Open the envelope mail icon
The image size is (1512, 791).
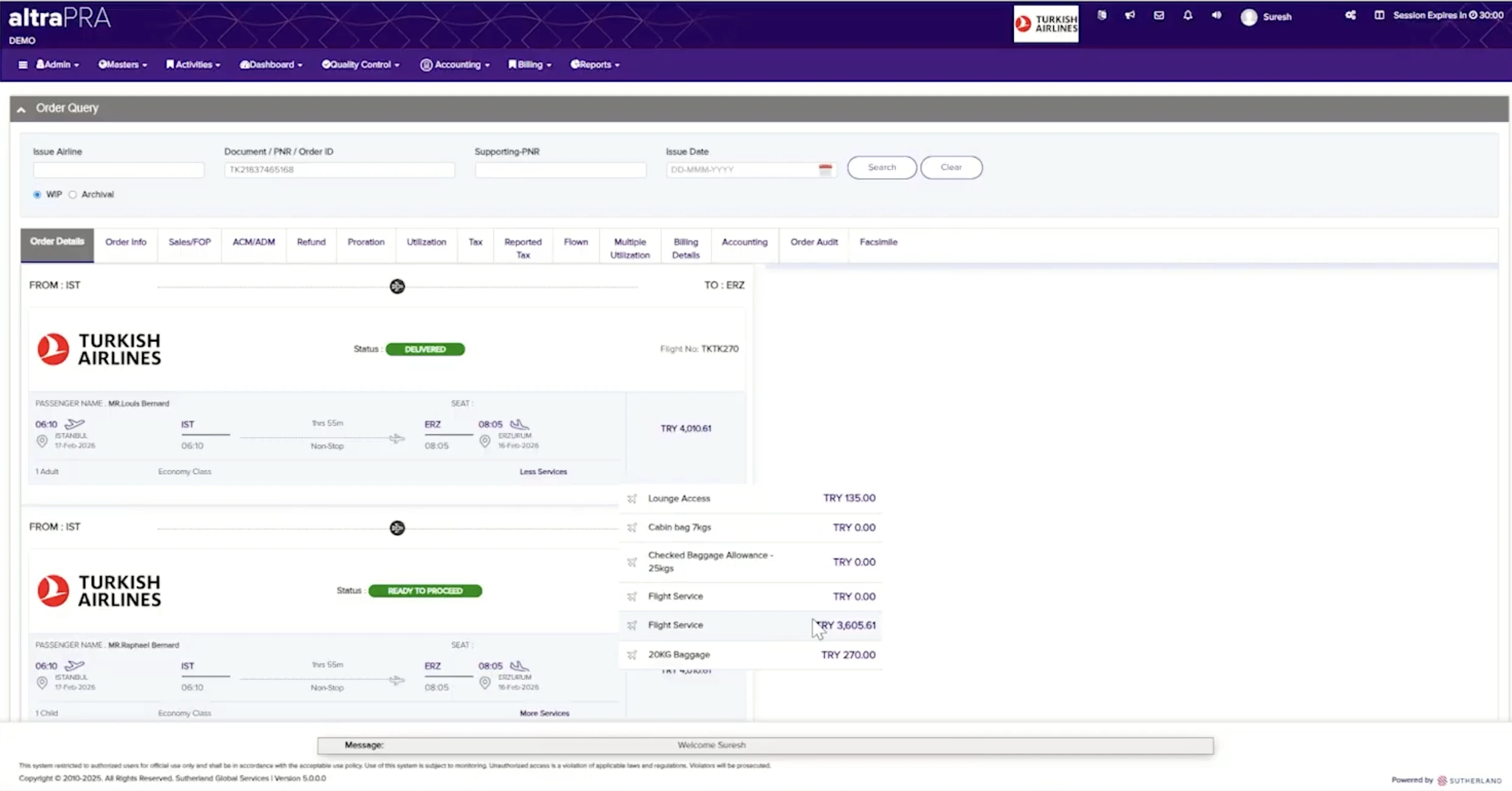click(1159, 16)
